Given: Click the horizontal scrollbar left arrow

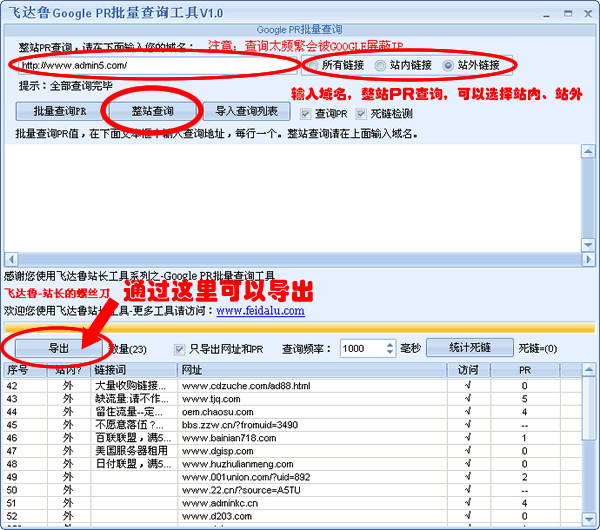Looking at the screenshot, I should [x=11, y=259].
